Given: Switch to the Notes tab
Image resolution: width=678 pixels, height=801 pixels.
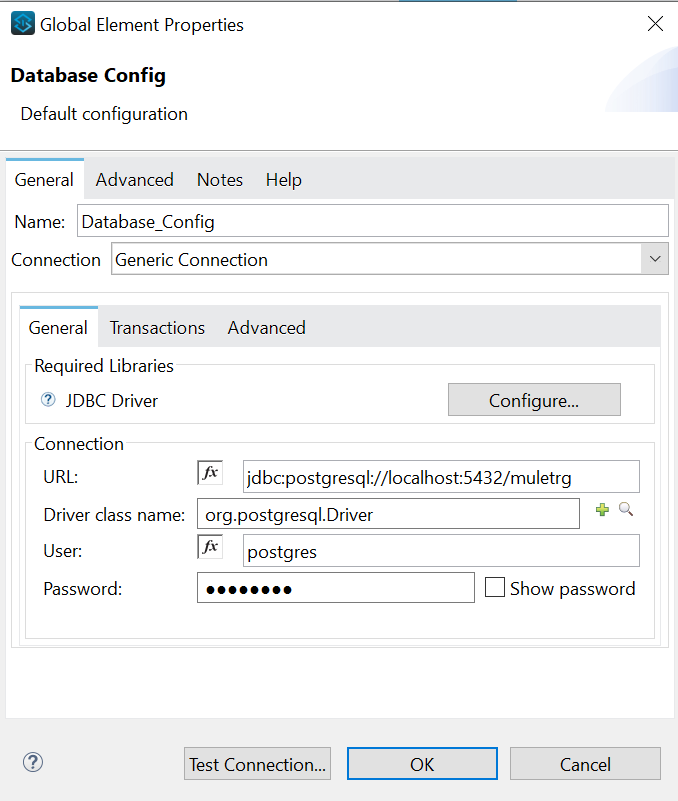Looking at the screenshot, I should (219, 180).
